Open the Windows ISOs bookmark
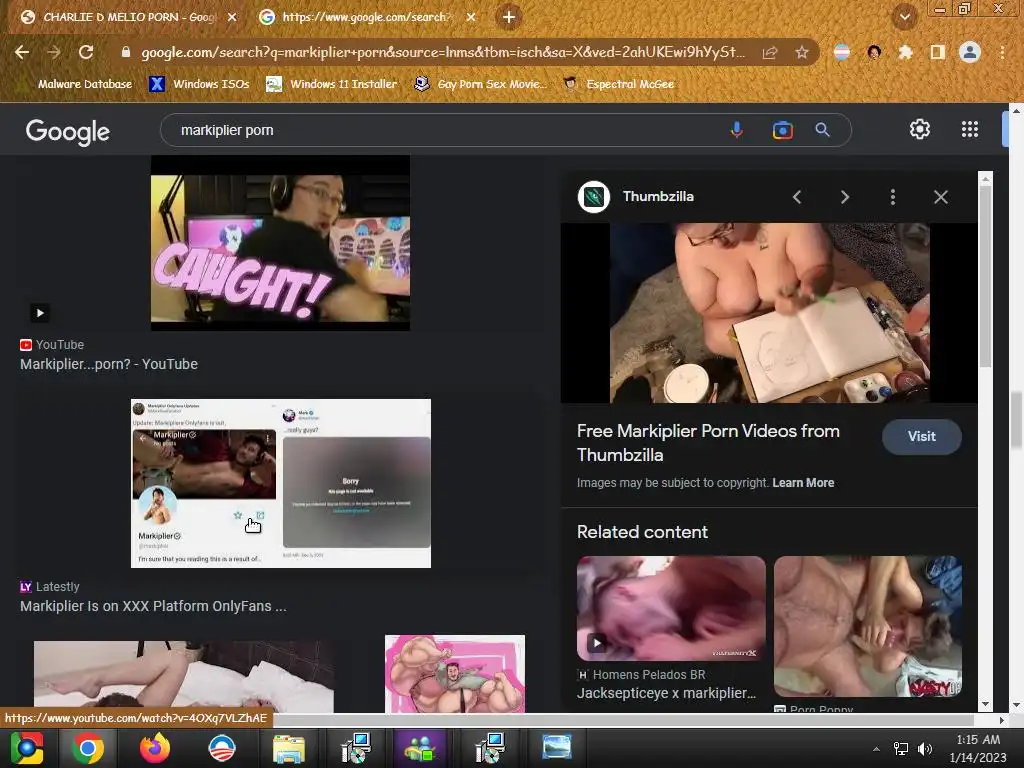Image resolution: width=1024 pixels, height=768 pixels. coord(199,84)
